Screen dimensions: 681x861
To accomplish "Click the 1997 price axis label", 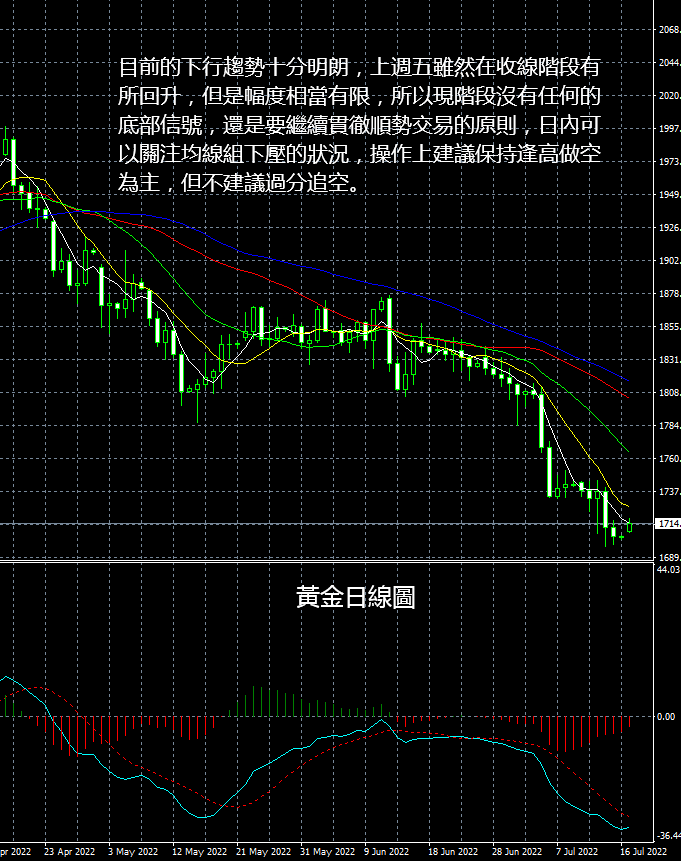I will 669,128.
